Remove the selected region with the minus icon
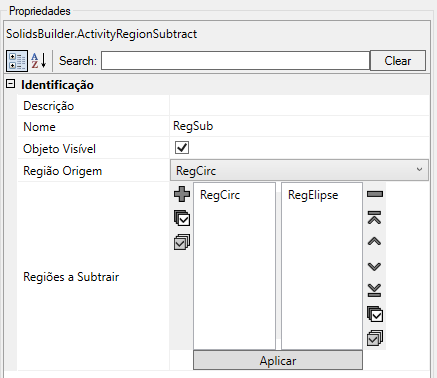 375,194
